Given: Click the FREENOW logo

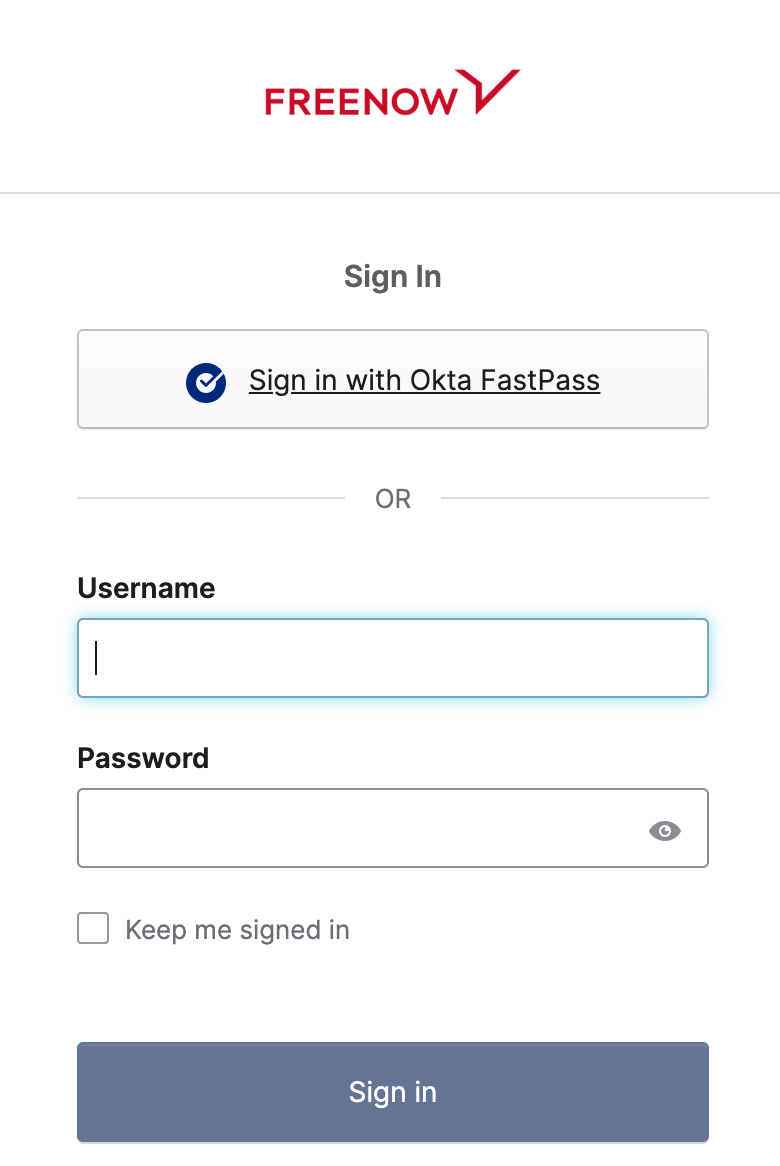Looking at the screenshot, I should pos(393,93).
